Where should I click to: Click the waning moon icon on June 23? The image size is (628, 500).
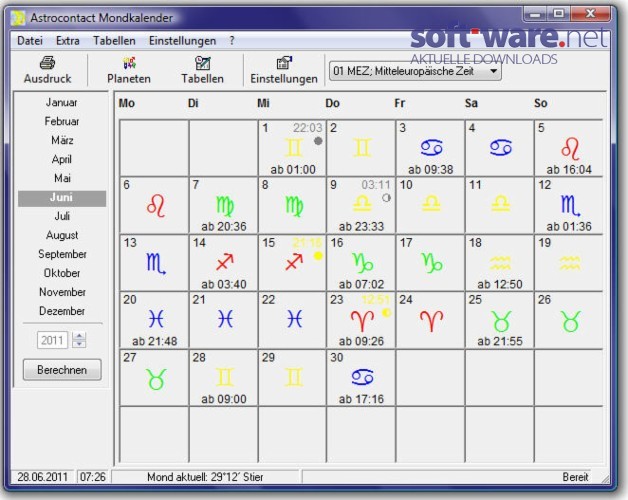(386, 312)
